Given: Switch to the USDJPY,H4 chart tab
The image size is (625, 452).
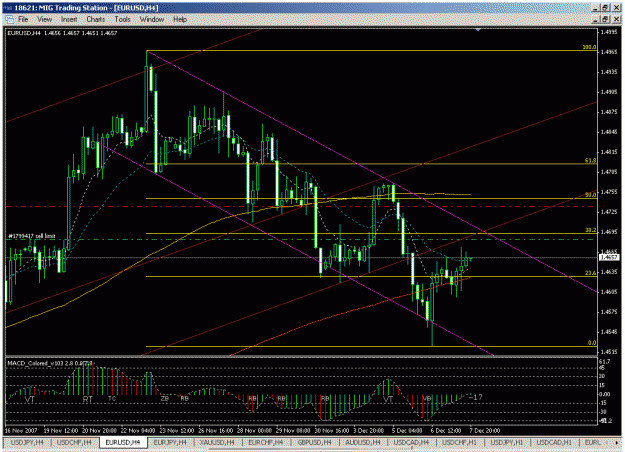Looking at the screenshot, I should click(27, 442).
